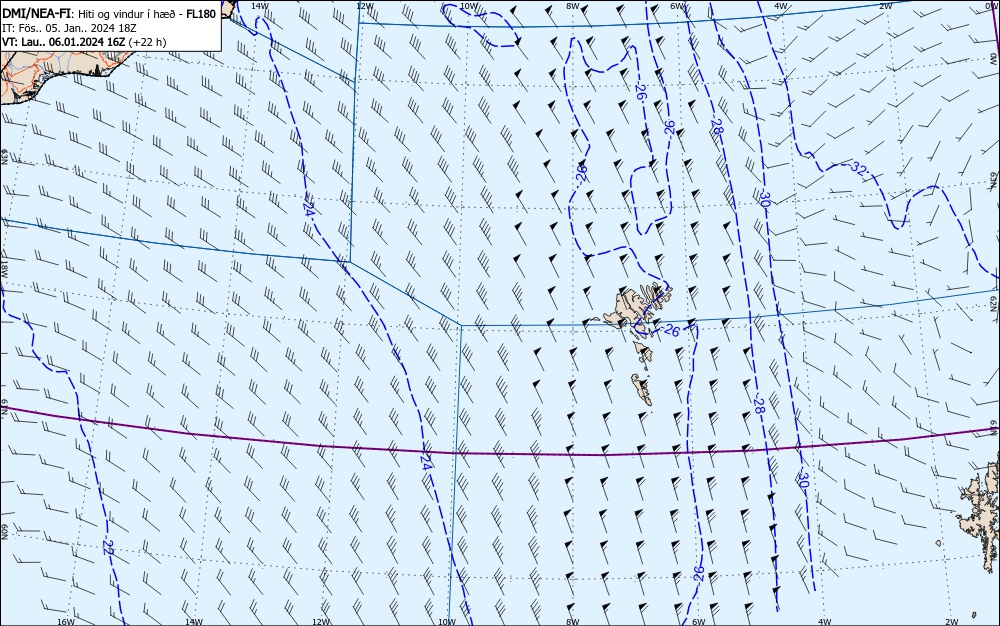Click the 26 label near the bottom edge
Image resolution: width=1000 pixels, height=626 pixels.
pos(699,573)
